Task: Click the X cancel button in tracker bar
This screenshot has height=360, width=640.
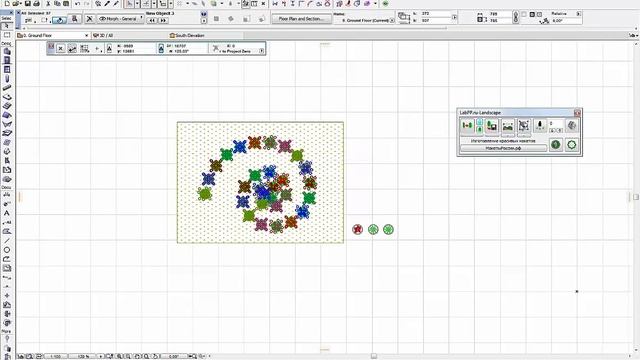Action: coord(60,49)
